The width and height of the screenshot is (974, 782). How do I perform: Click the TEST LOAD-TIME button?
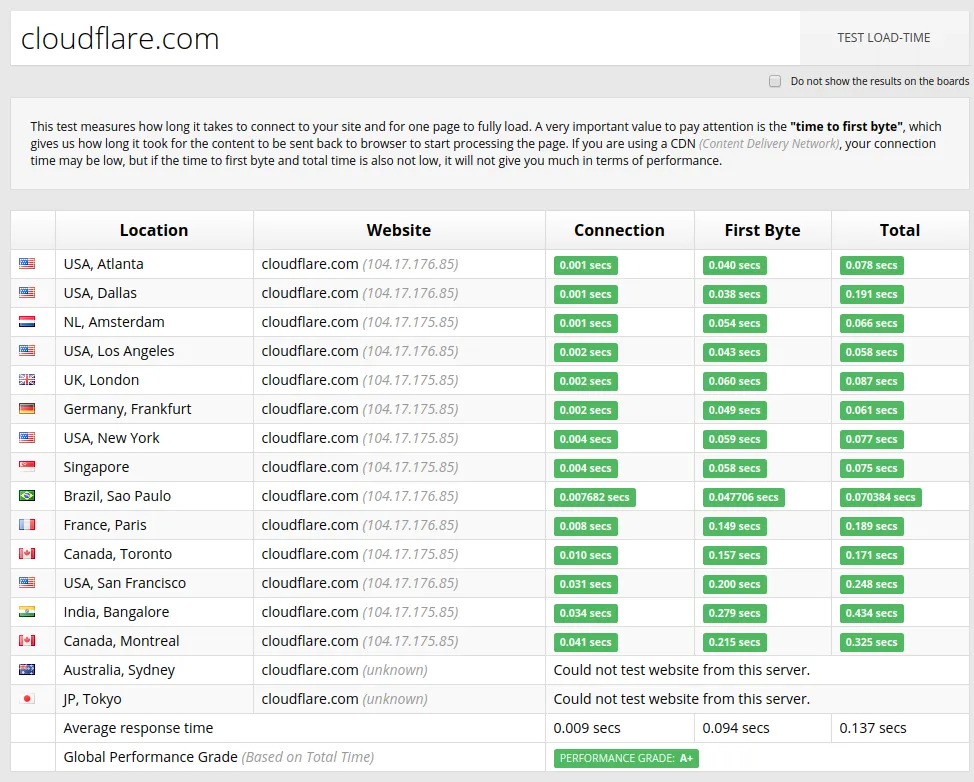click(883, 38)
